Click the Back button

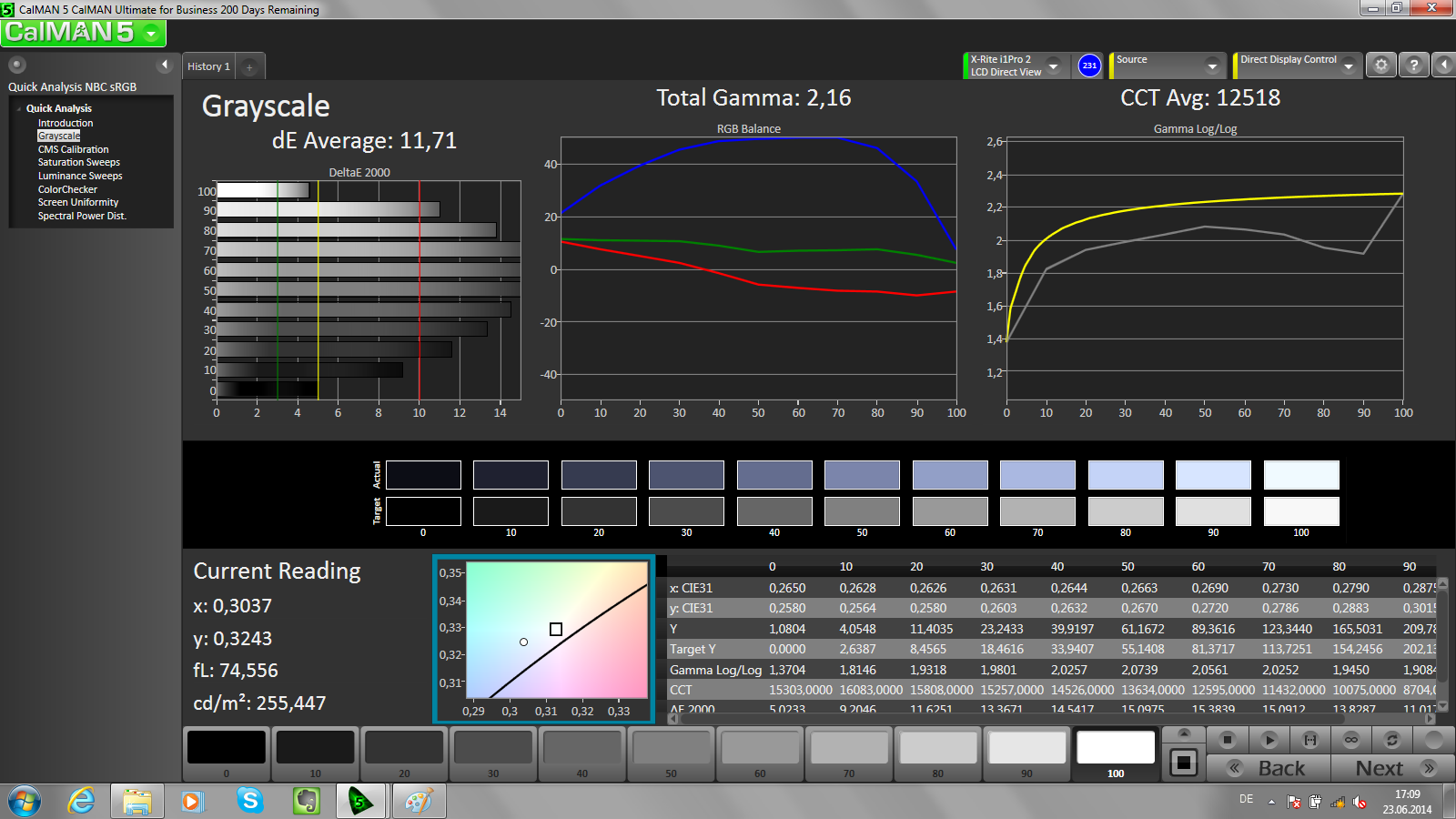tap(1279, 768)
